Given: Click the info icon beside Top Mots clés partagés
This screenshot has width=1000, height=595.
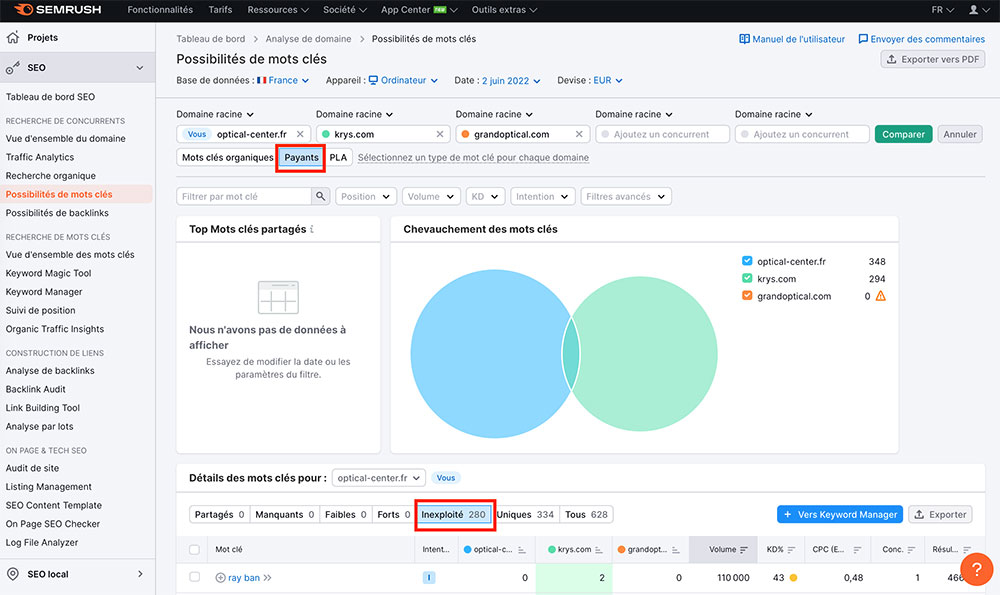Looking at the screenshot, I should (x=312, y=229).
